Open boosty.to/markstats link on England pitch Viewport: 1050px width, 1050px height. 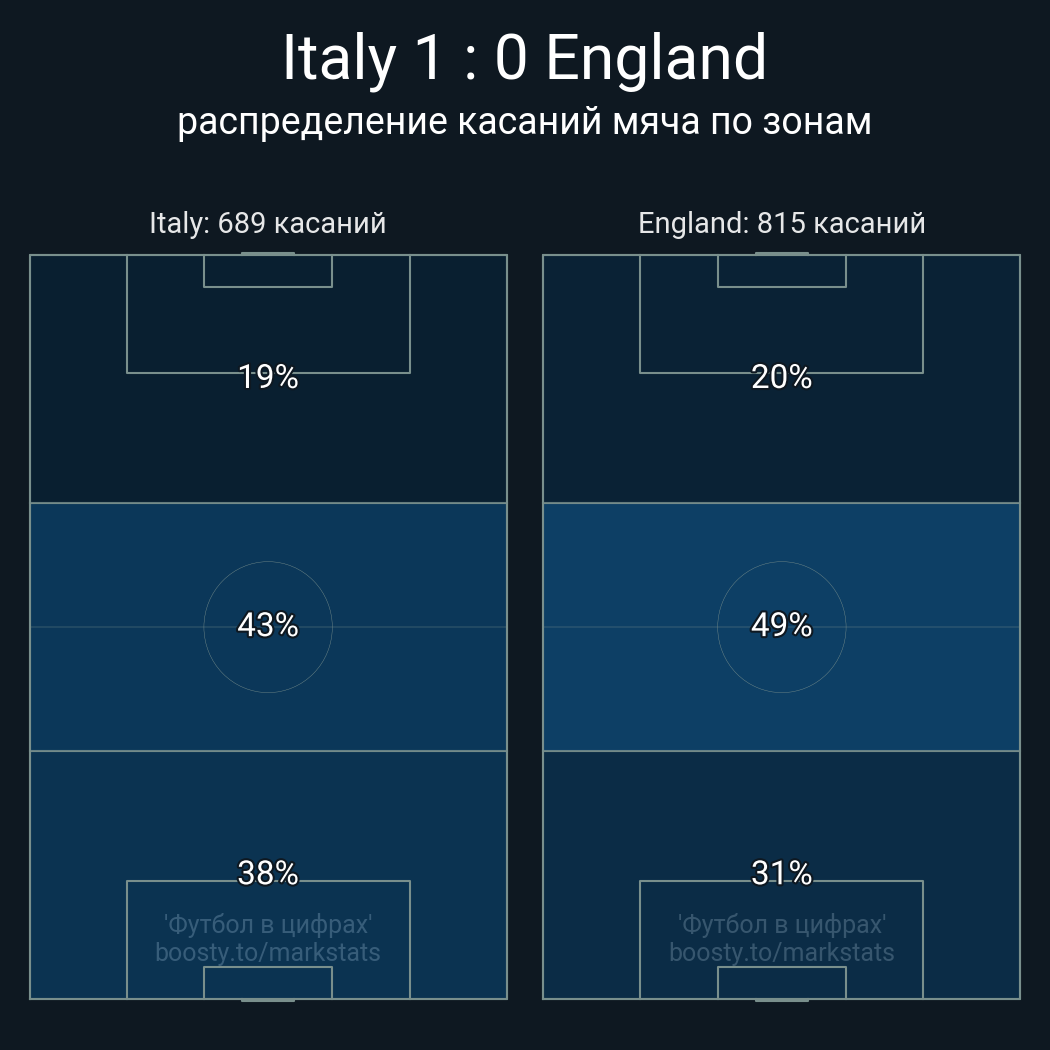tap(781, 952)
